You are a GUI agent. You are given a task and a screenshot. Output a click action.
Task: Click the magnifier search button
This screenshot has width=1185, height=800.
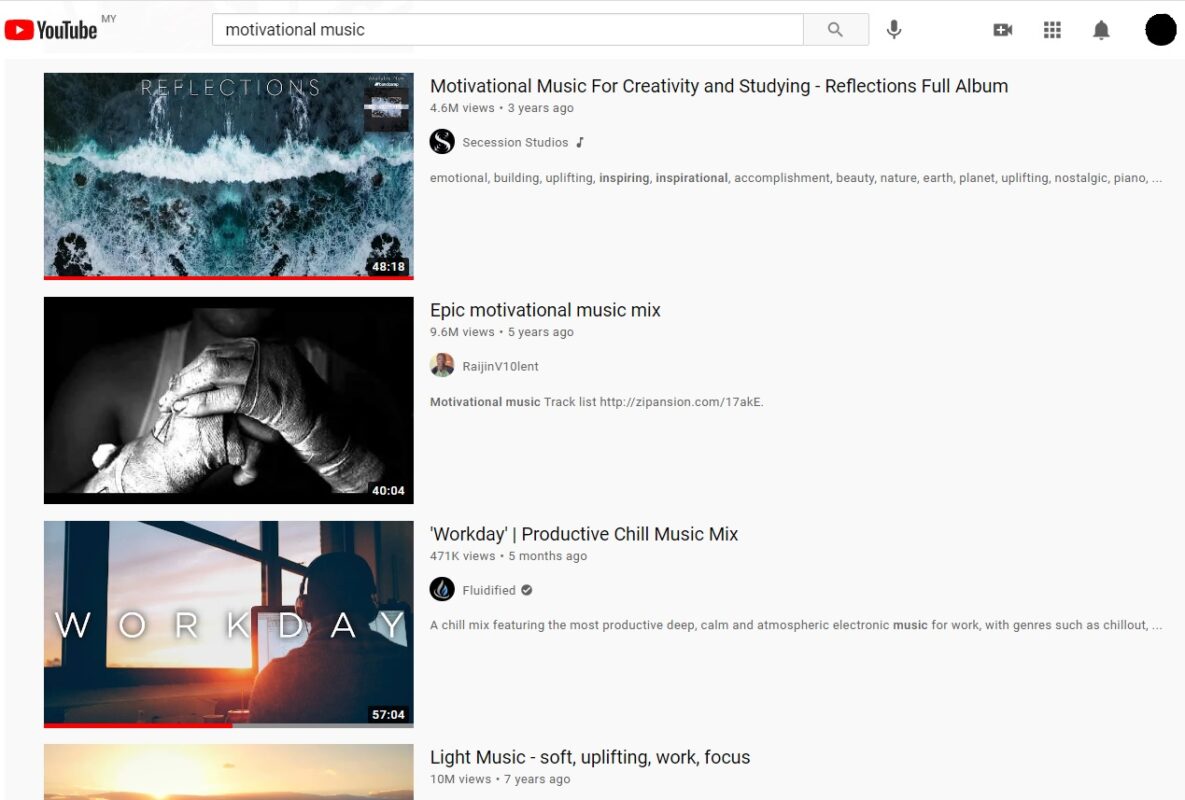pyautogui.click(x=835, y=29)
